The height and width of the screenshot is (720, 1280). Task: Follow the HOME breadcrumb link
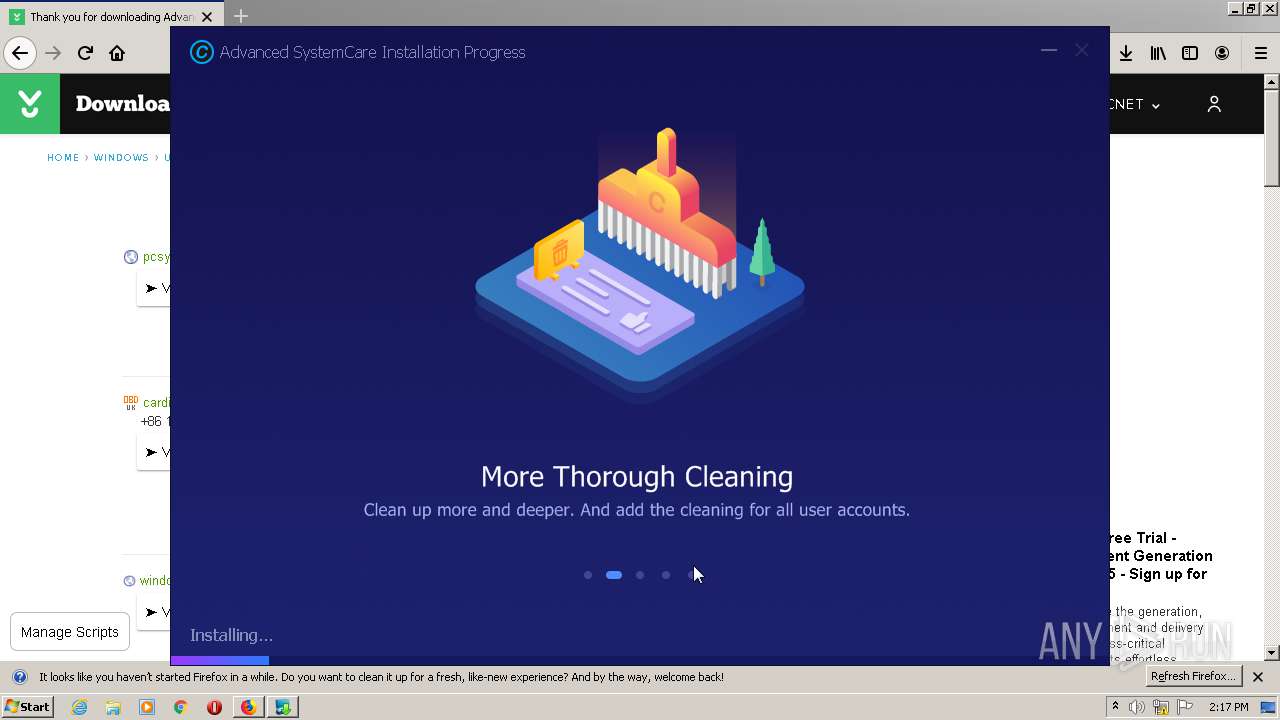coord(63,158)
